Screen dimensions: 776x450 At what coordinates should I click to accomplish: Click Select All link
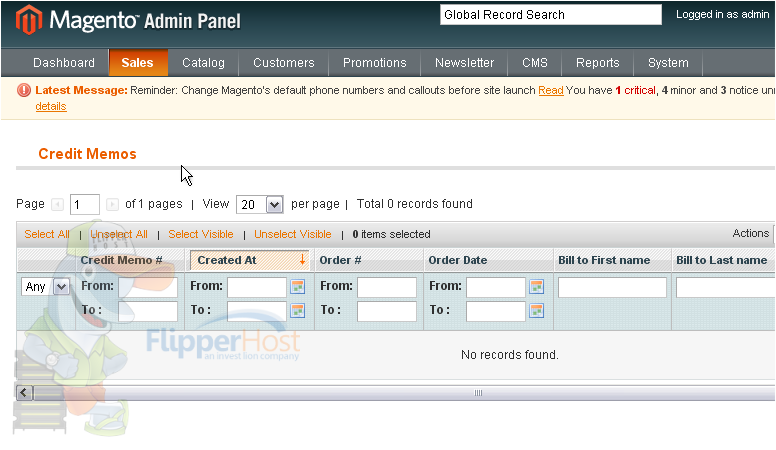tap(47, 234)
